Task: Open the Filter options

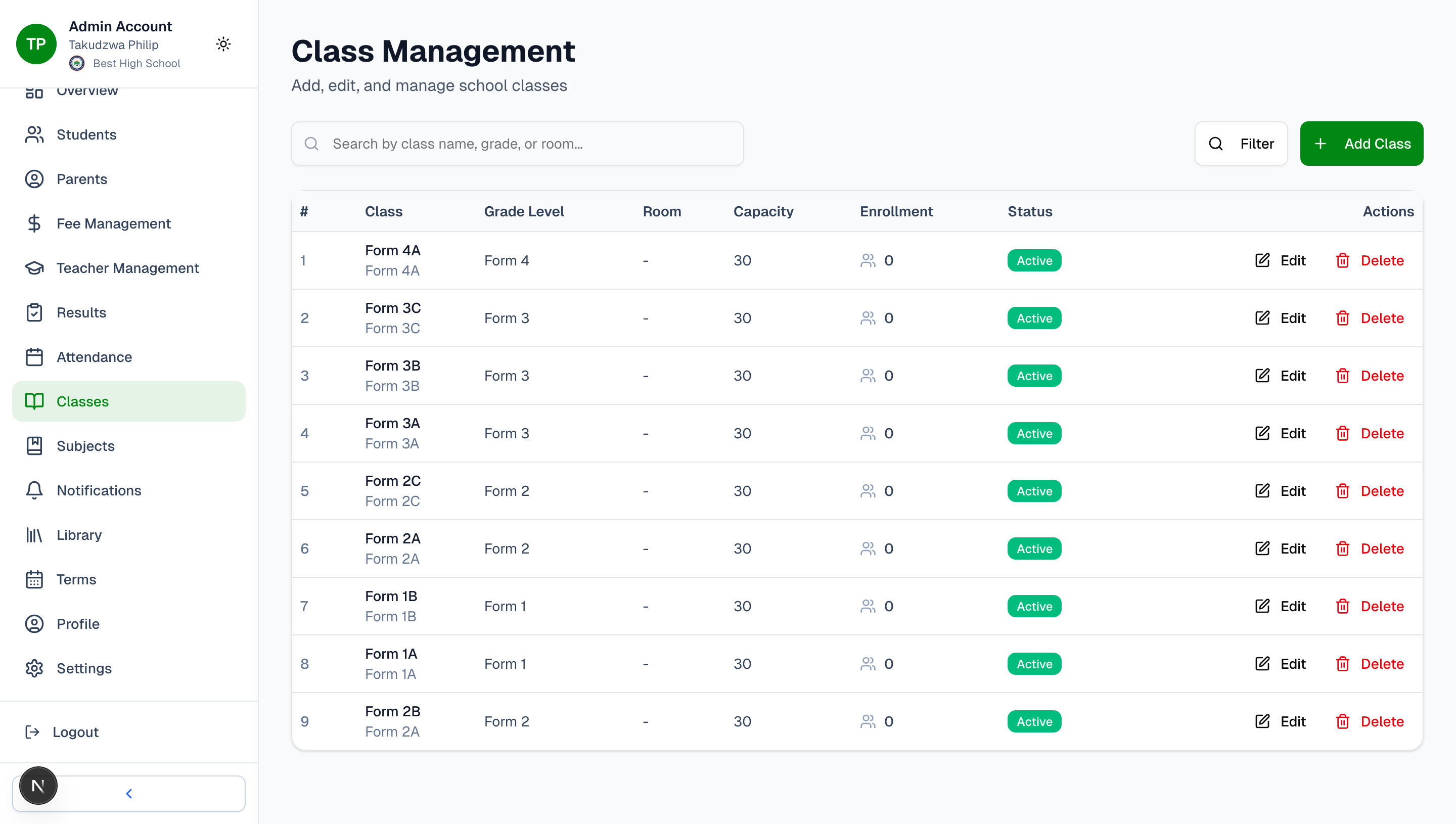Action: point(1241,143)
